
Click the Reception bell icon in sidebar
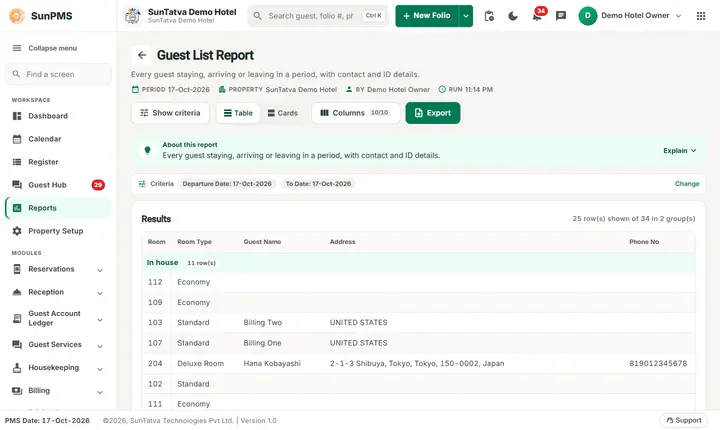[17, 292]
